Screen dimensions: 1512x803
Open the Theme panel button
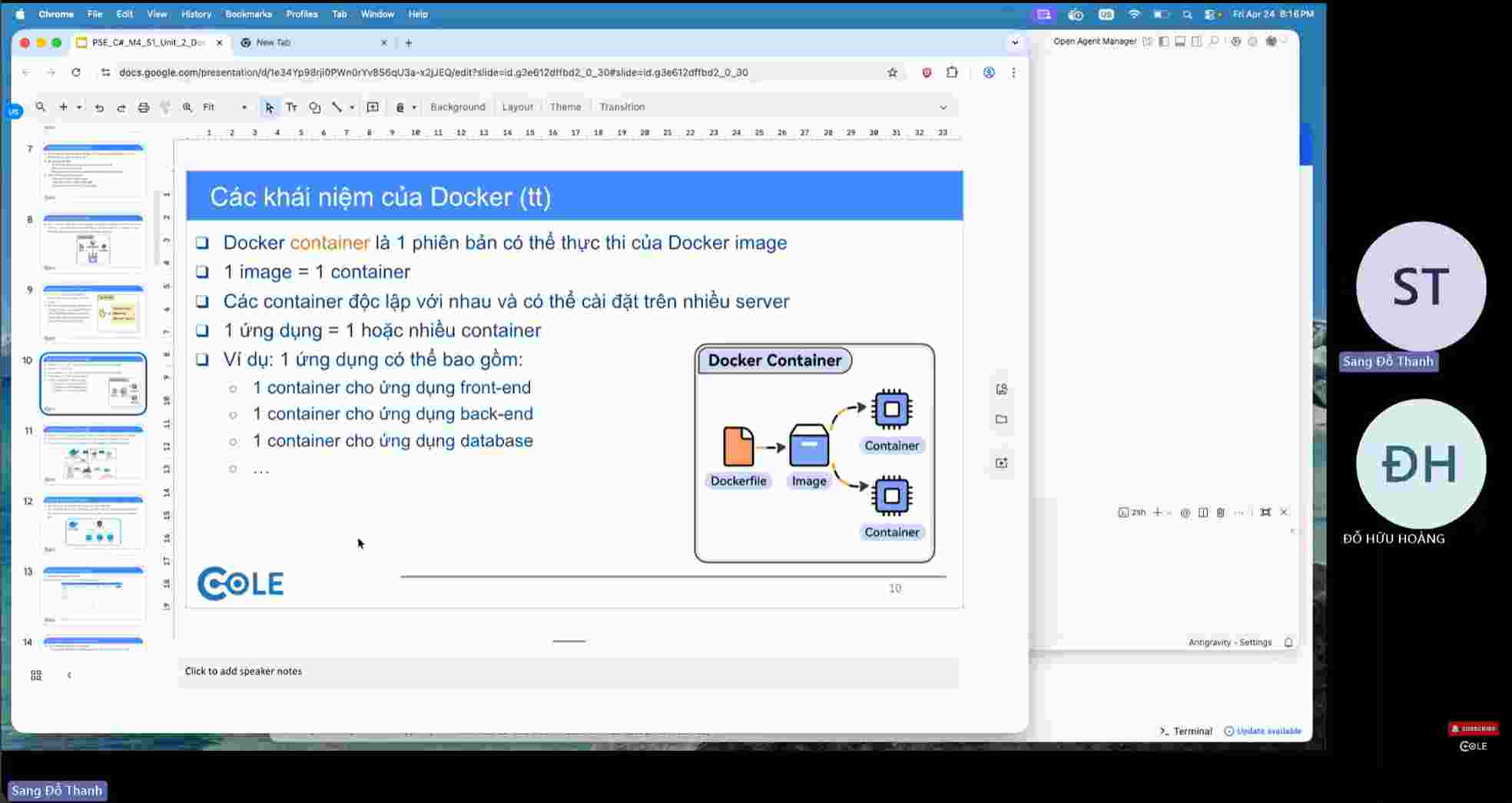pyautogui.click(x=565, y=107)
